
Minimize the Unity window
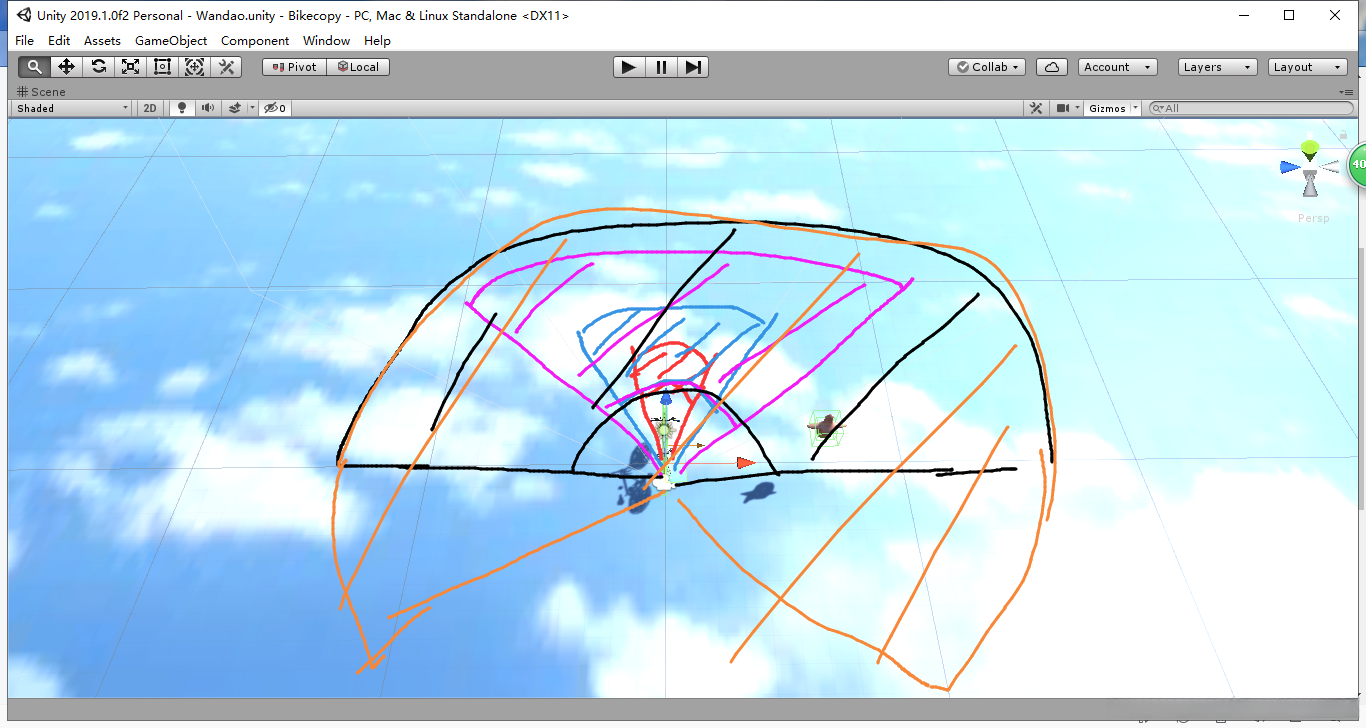(1245, 15)
